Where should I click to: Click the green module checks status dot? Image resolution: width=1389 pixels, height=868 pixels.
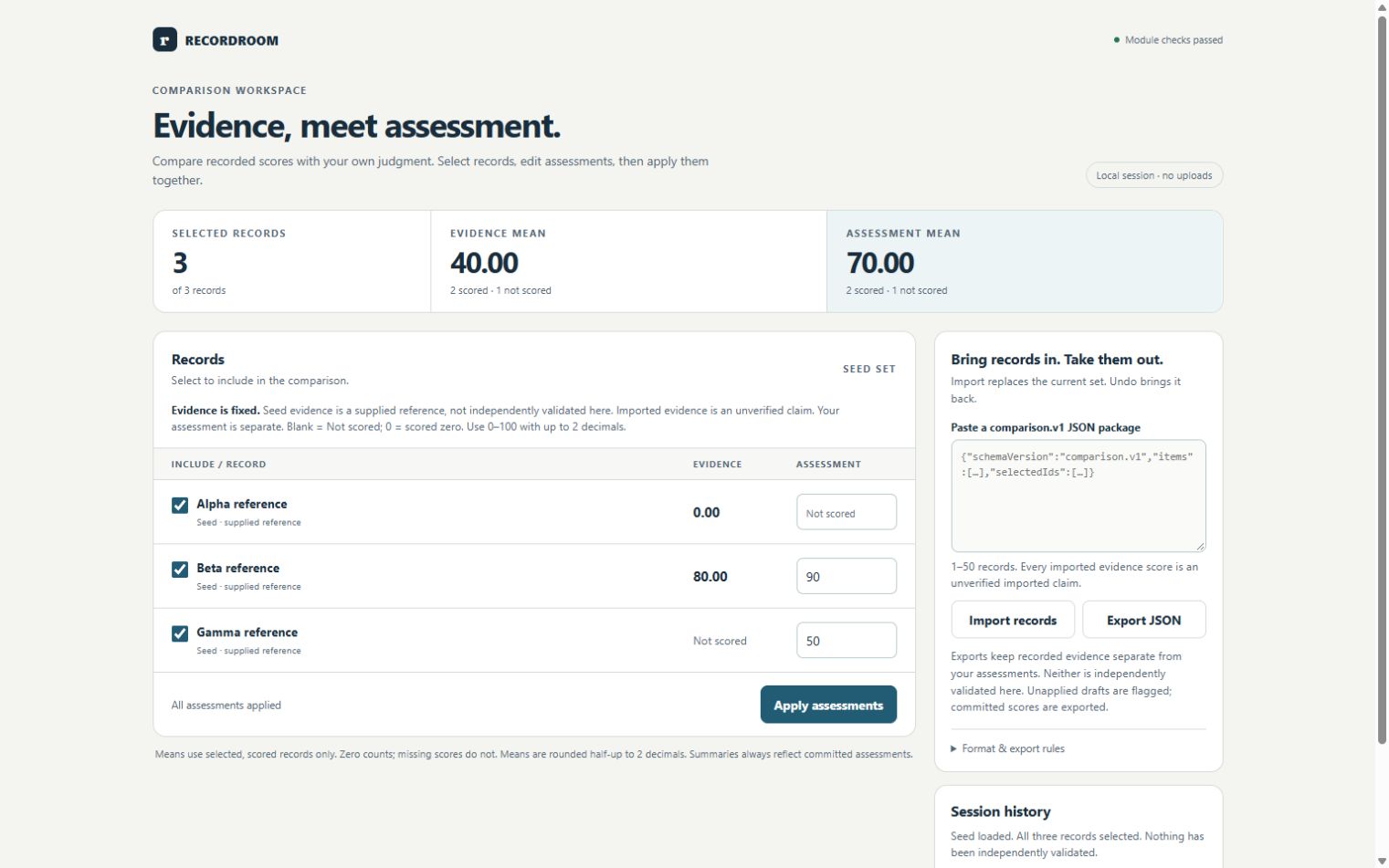1116,40
